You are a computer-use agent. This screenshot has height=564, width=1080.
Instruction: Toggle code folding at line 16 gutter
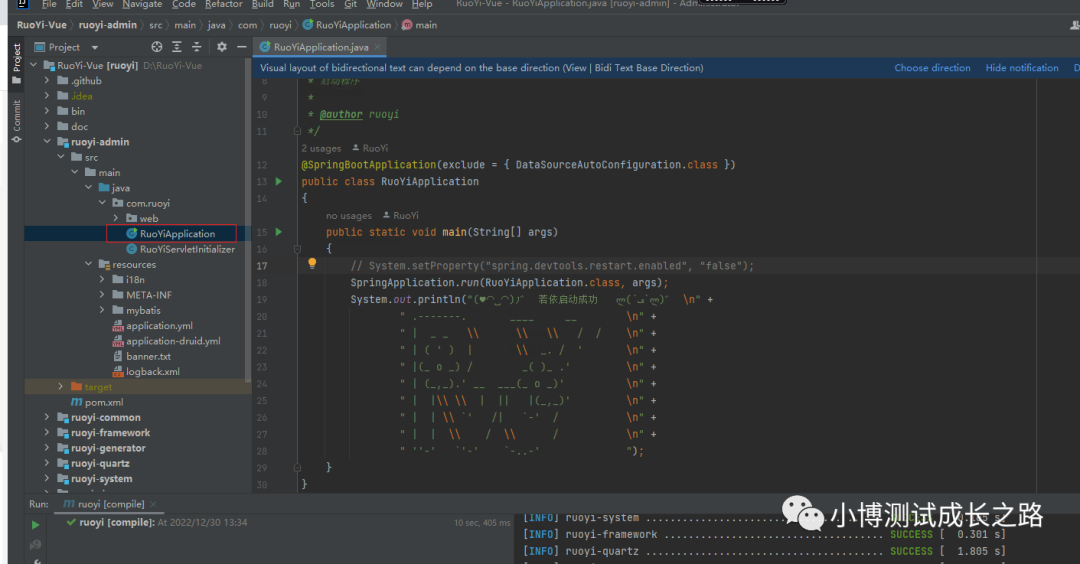pyautogui.click(x=297, y=248)
